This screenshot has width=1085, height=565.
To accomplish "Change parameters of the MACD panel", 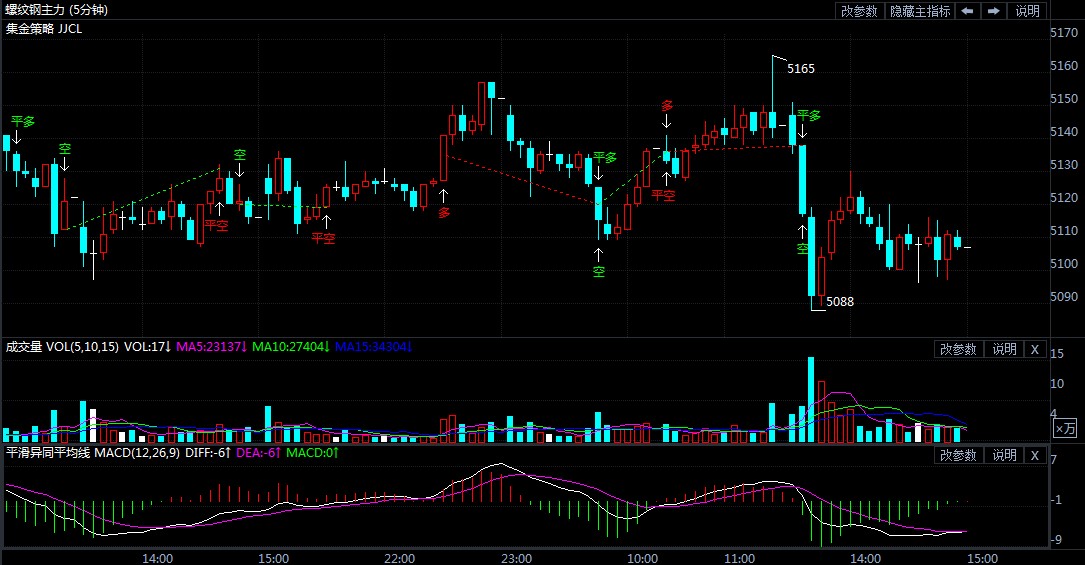I will click(x=957, y=455).
